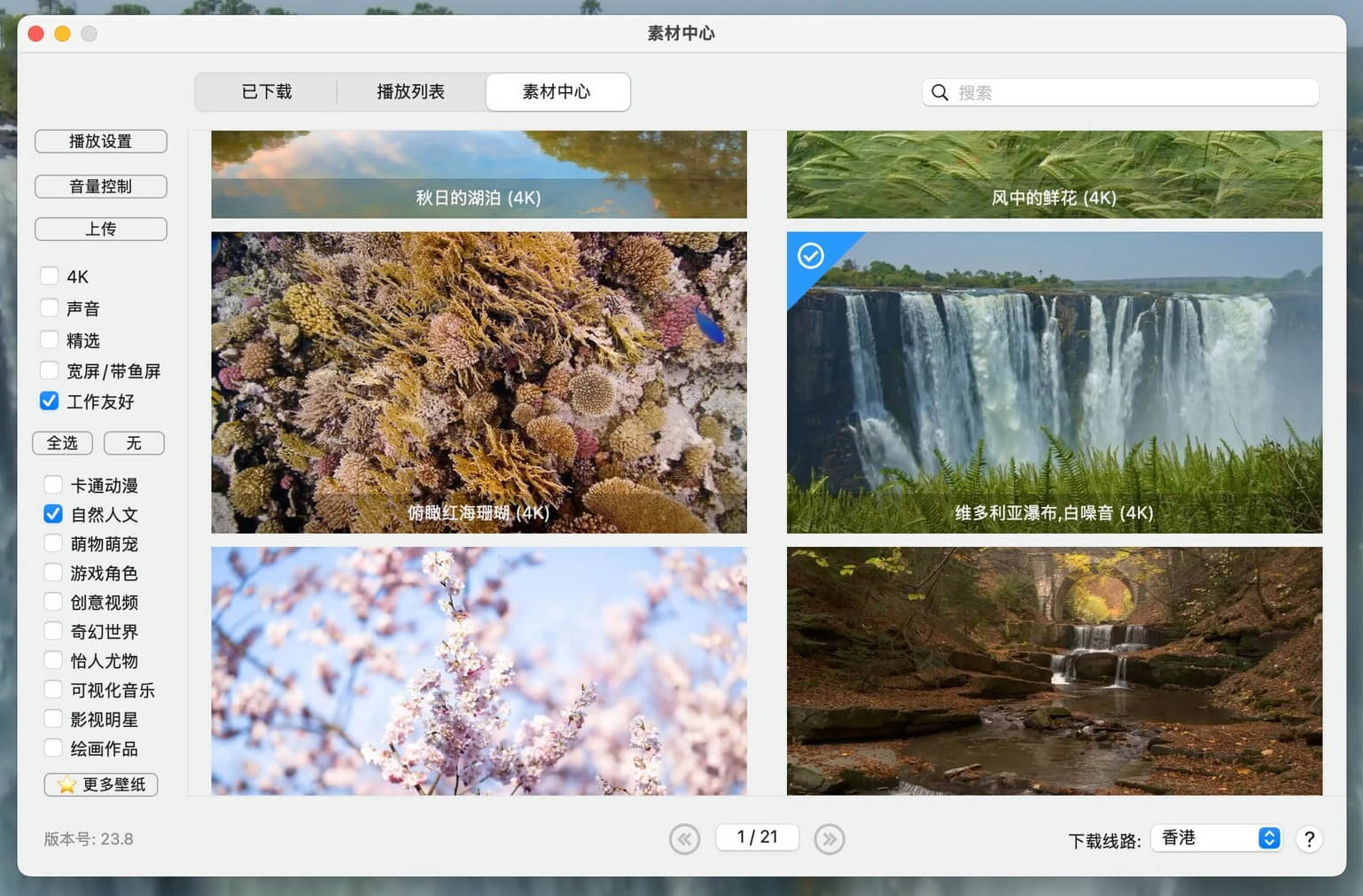Open 播放设置 settings button
The height and width of the screenshot is (896, 1363).
(x=101, y=141)
